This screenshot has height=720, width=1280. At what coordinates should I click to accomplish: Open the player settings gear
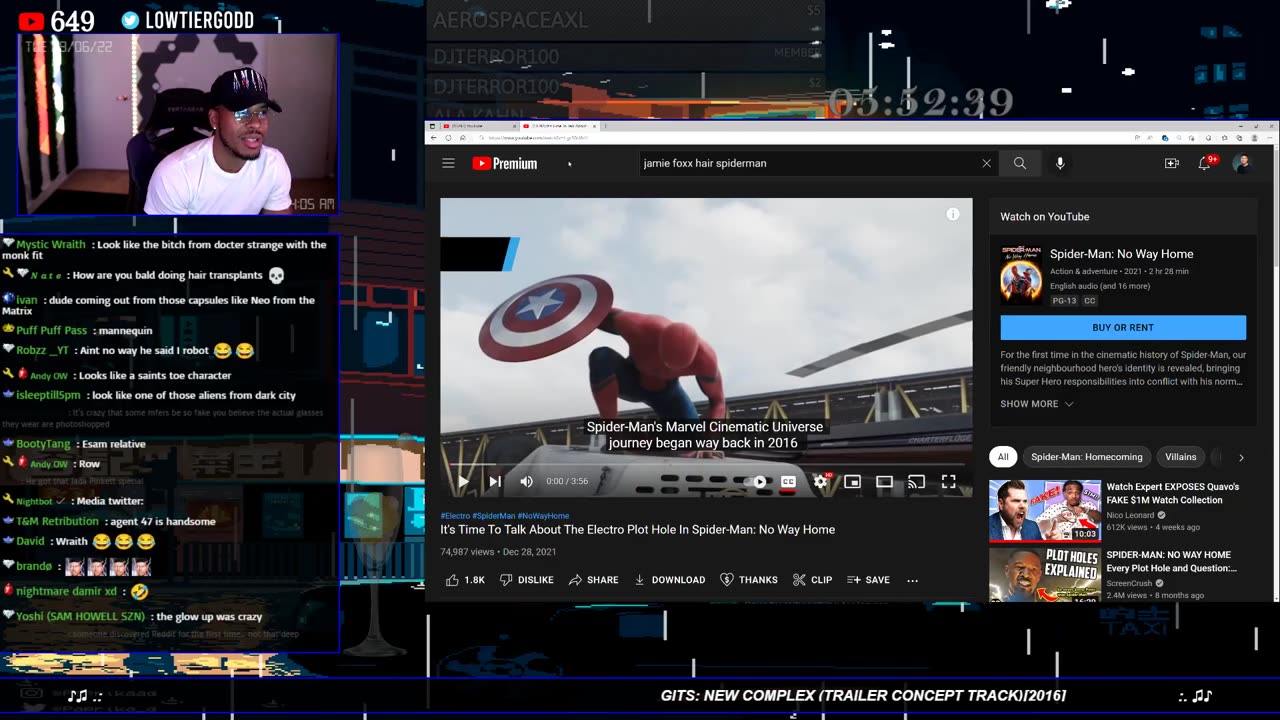point(820,481)
